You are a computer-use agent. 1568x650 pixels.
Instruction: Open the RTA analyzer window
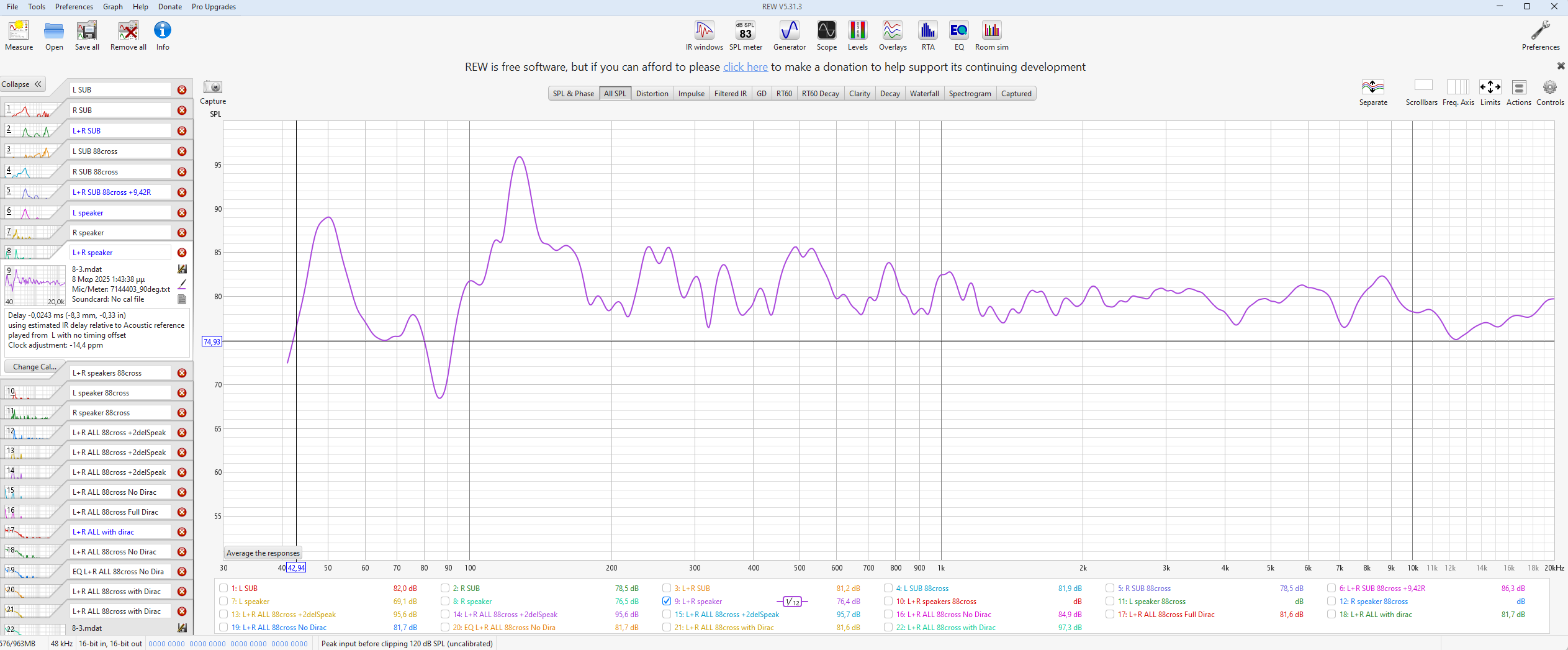(927, 35)
